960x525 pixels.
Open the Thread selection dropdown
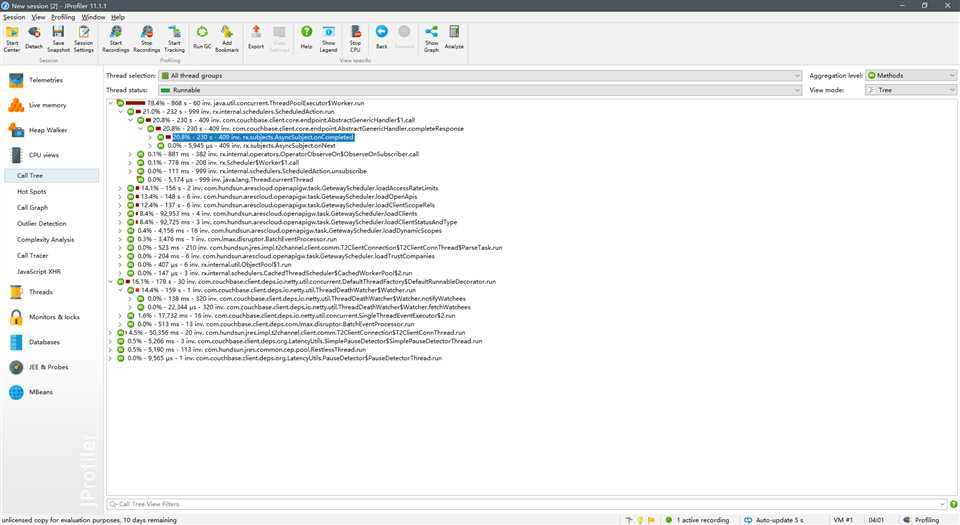coord(480,76)
